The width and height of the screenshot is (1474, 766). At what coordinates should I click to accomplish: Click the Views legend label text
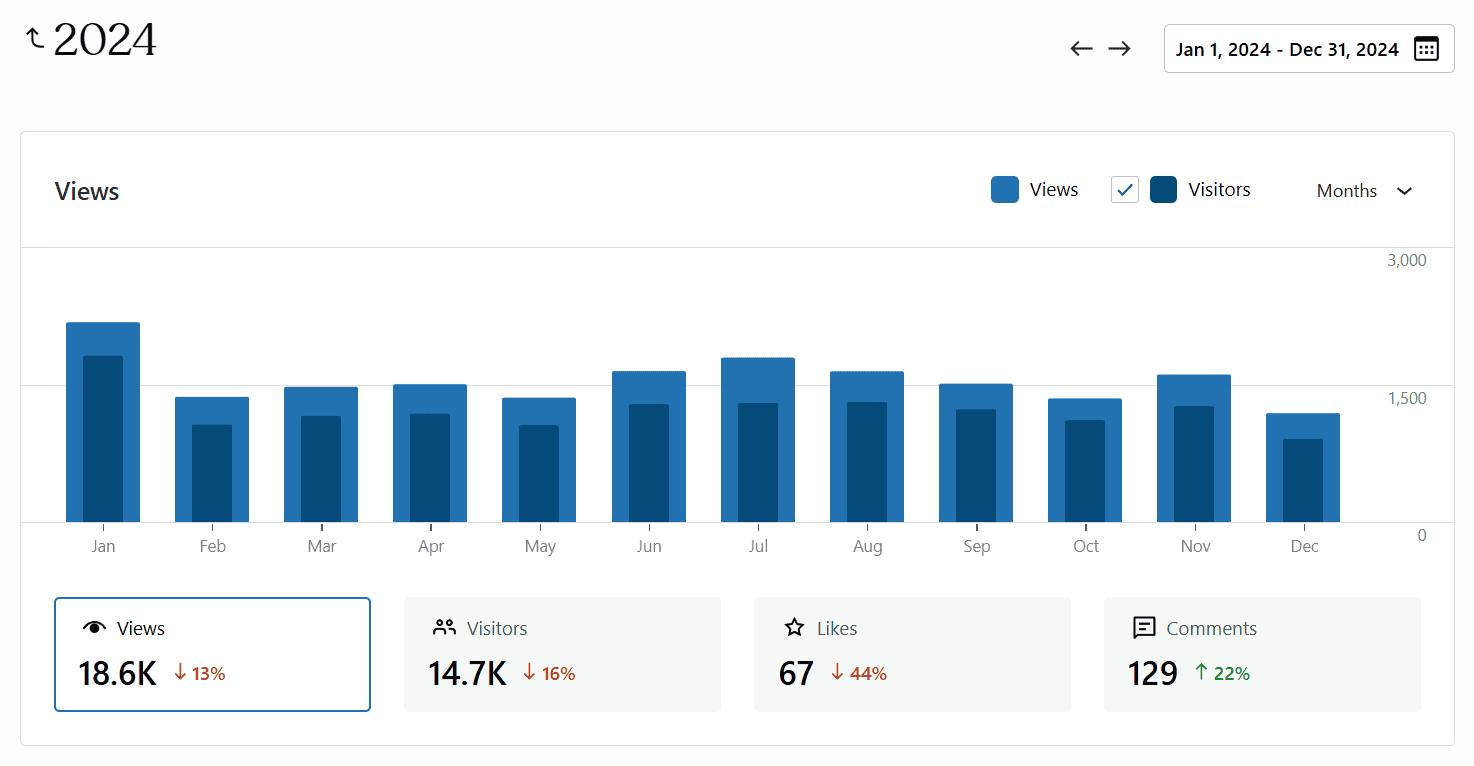[x=1054, y=190]
